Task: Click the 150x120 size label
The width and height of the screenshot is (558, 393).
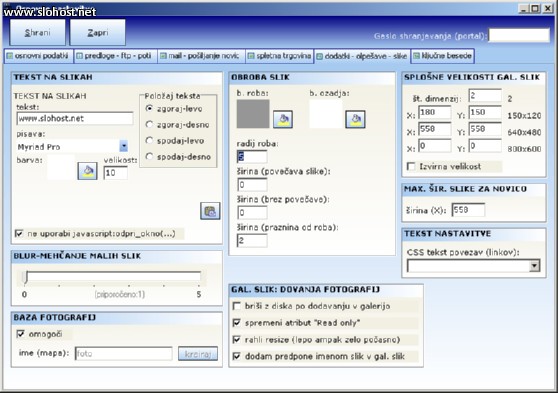Action: pos(524,116)
